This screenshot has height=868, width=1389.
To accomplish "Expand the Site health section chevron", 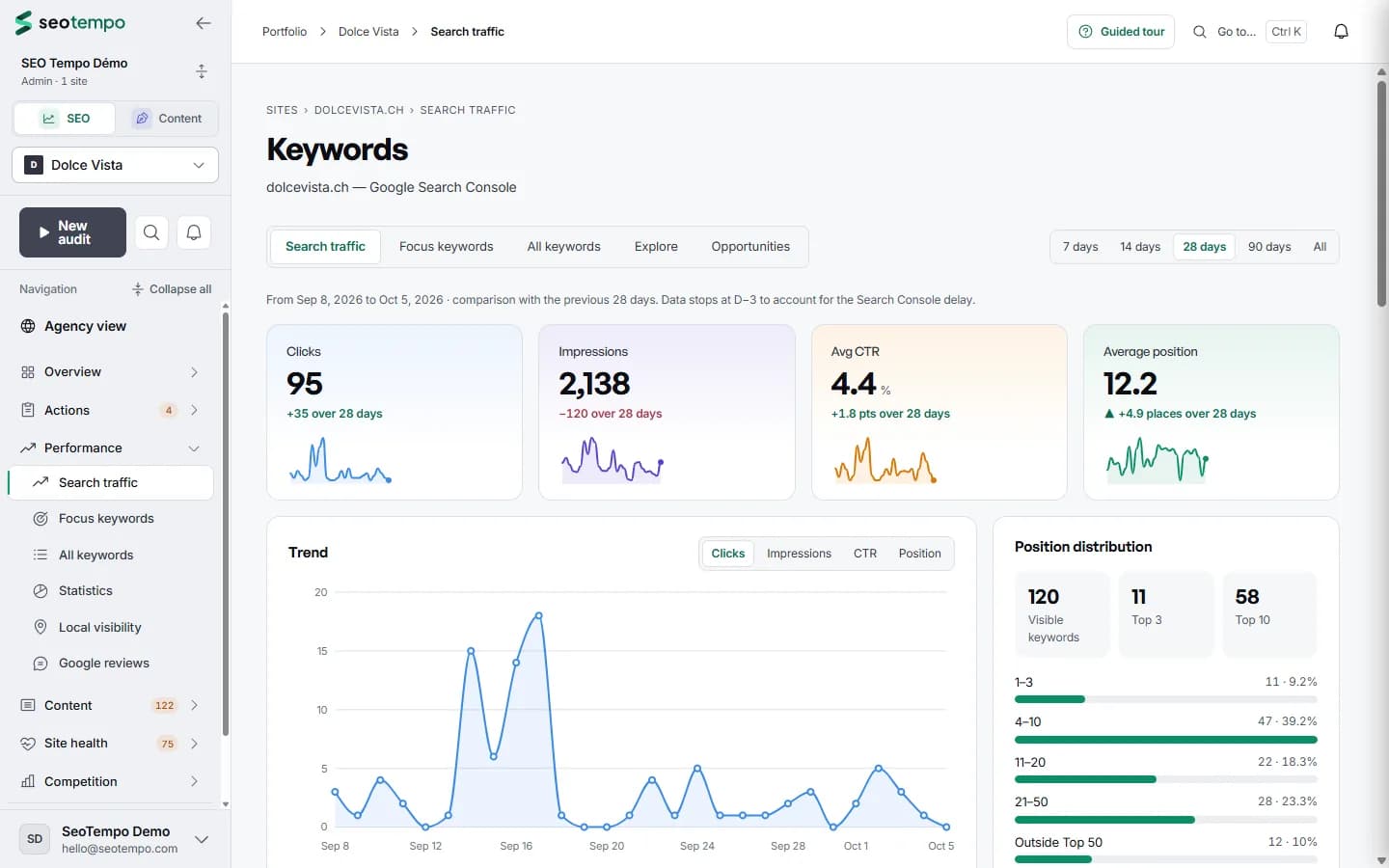I will click(x=194, y=744).
